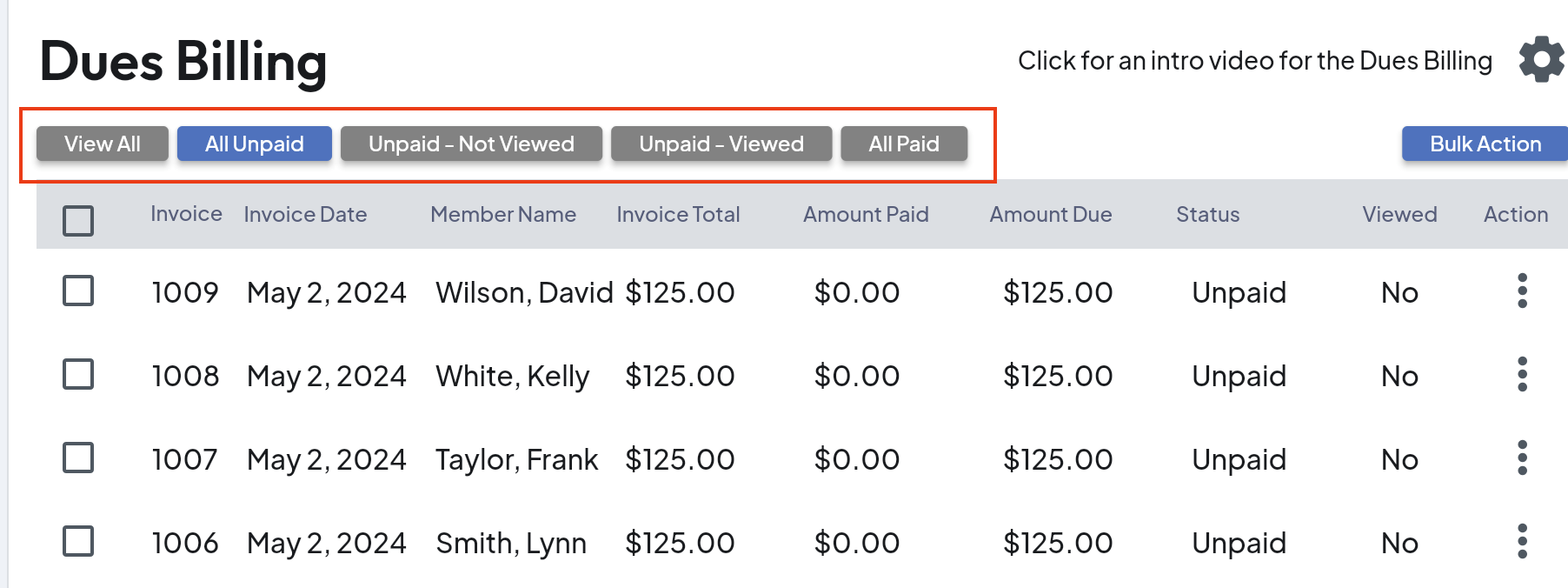Select the checkbox for Smith, Lynn
The image size is (1568, 588).
(x=78, y=542)
